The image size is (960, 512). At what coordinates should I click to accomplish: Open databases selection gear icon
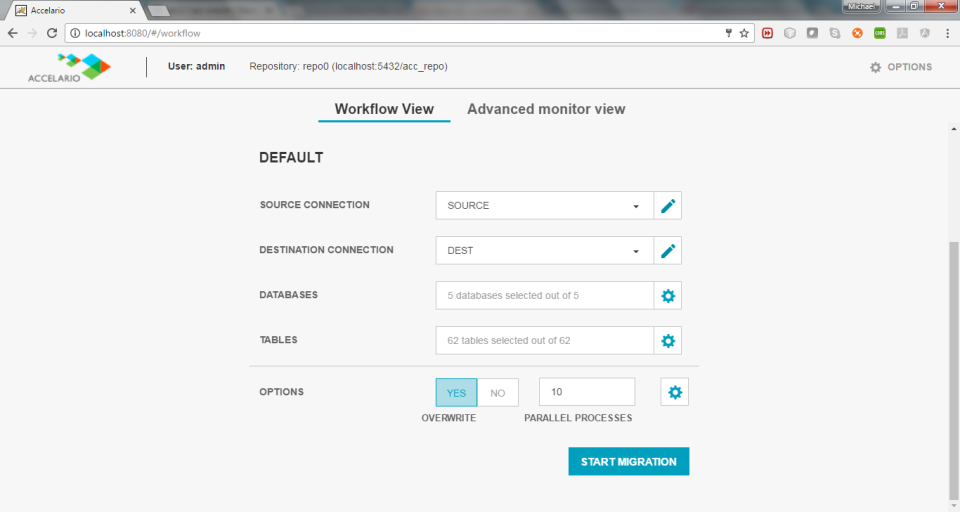click(x=668, y=296)
